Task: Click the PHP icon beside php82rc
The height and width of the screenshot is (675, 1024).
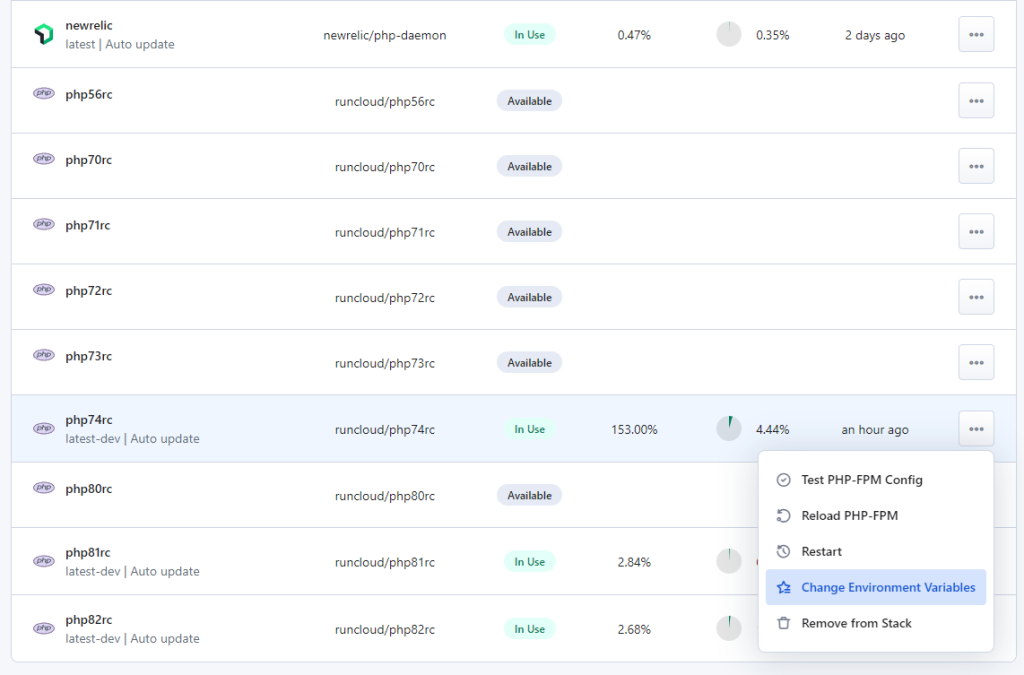Action: click(44, 628)
